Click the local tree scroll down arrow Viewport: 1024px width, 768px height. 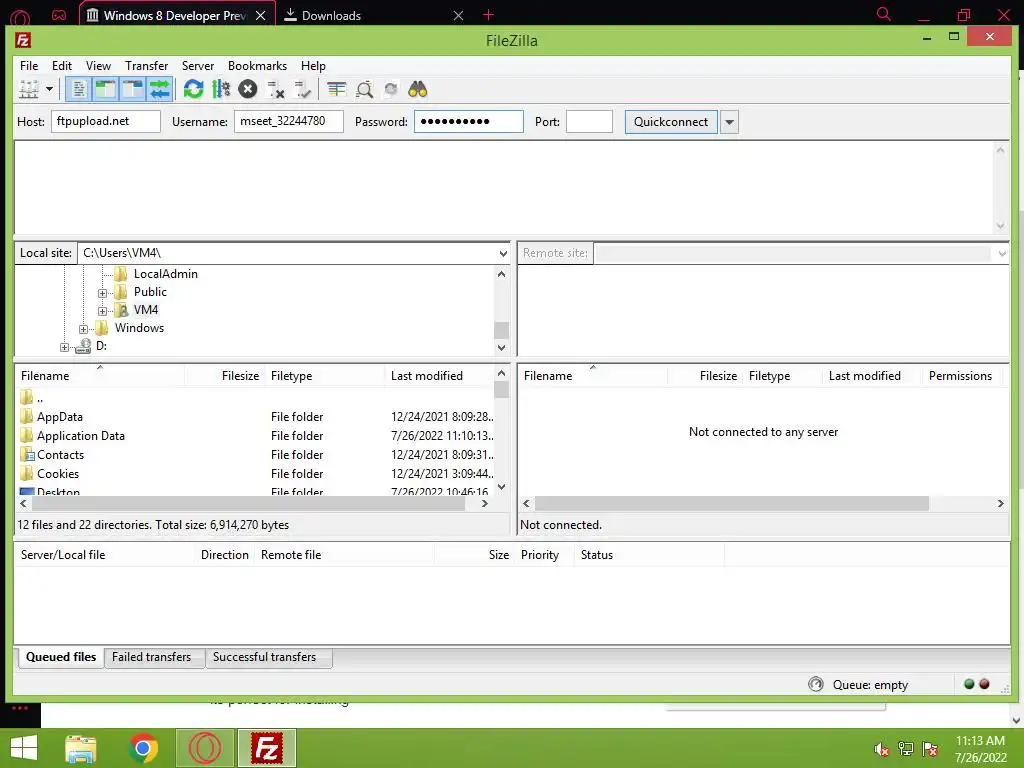click(502, 347)
